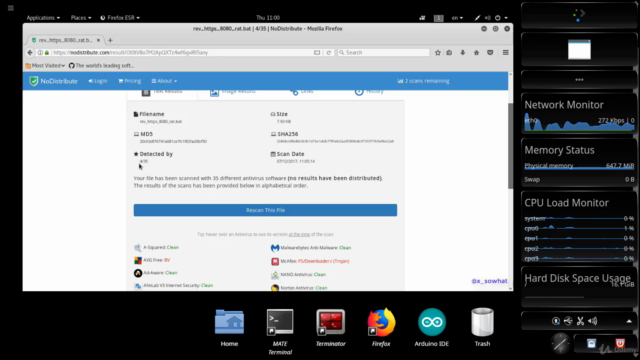Click the Pocket icon in toolbar
The height and width of the screenshot is (360, 640).
click(x=490, y=52)
